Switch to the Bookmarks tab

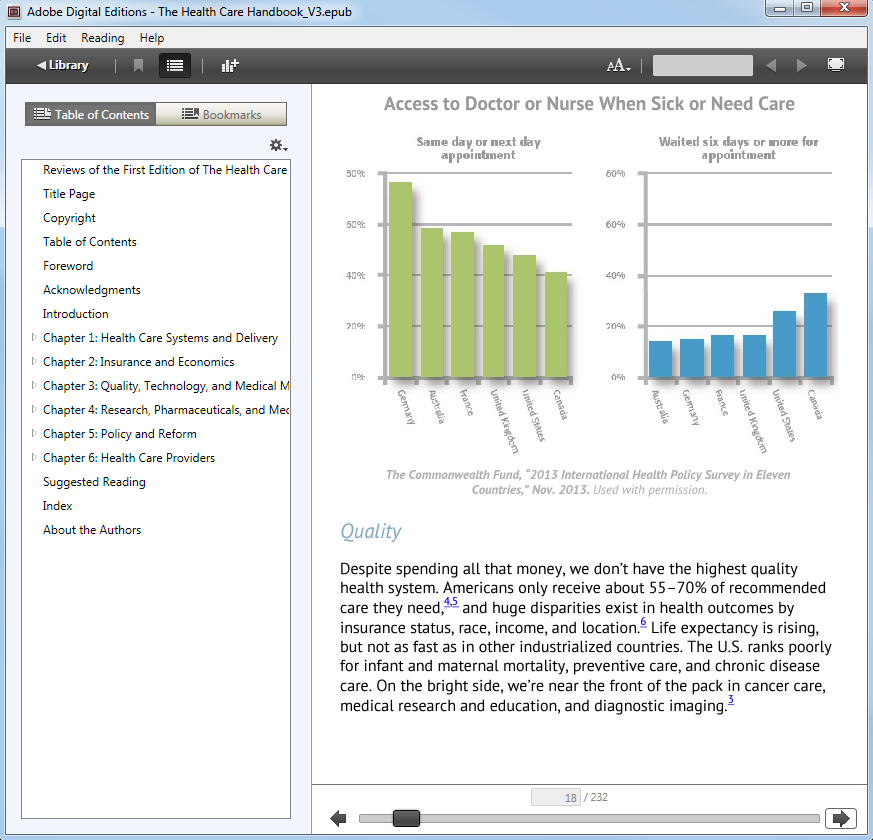221,115
